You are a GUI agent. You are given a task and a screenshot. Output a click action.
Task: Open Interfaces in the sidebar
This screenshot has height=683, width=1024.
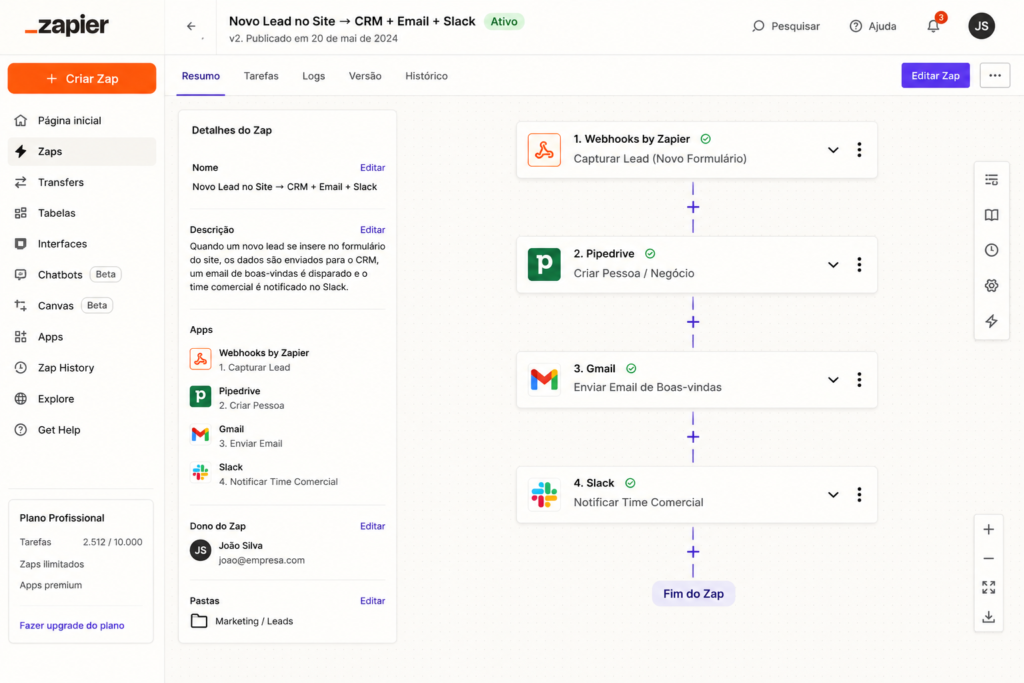[x=82, y=244]
